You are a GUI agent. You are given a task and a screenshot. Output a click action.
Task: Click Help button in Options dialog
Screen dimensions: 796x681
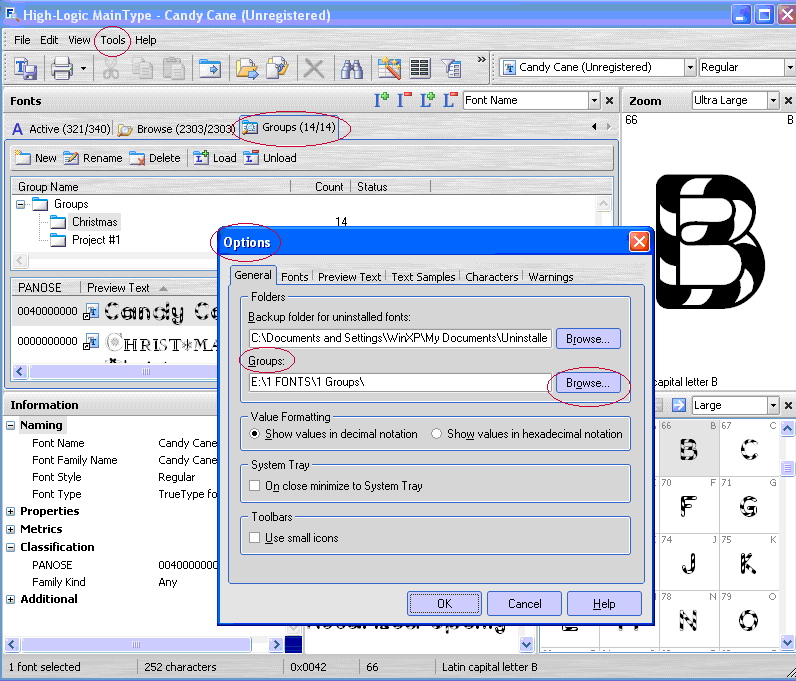point(604,603)
